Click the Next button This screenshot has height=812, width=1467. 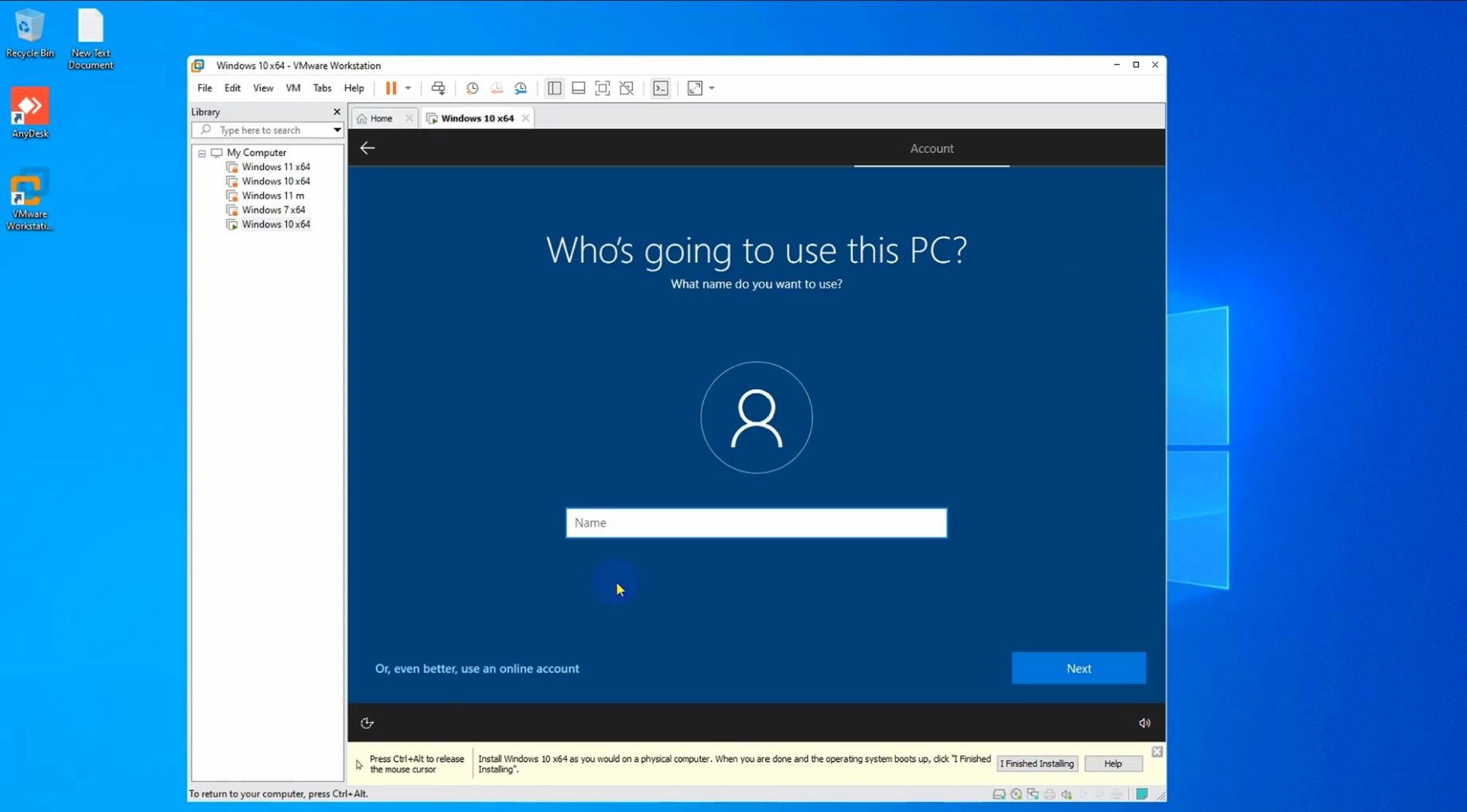[1079, 668]
